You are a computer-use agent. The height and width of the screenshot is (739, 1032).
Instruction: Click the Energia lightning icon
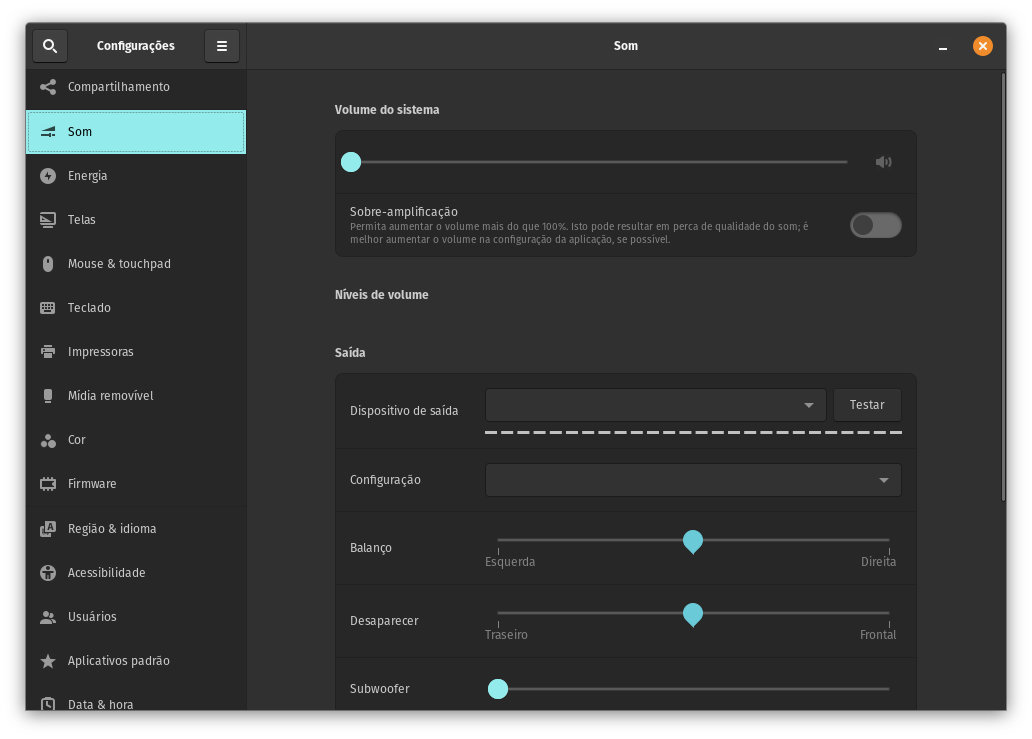(48, 176)
